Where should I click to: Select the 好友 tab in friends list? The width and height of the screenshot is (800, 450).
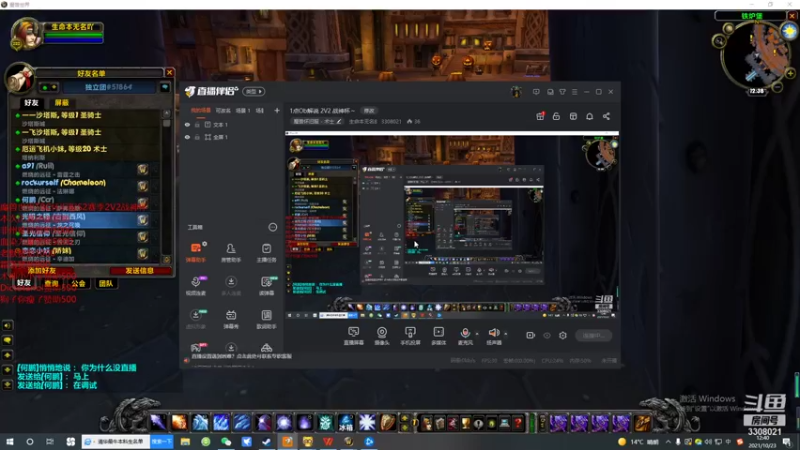coord(31,103)
